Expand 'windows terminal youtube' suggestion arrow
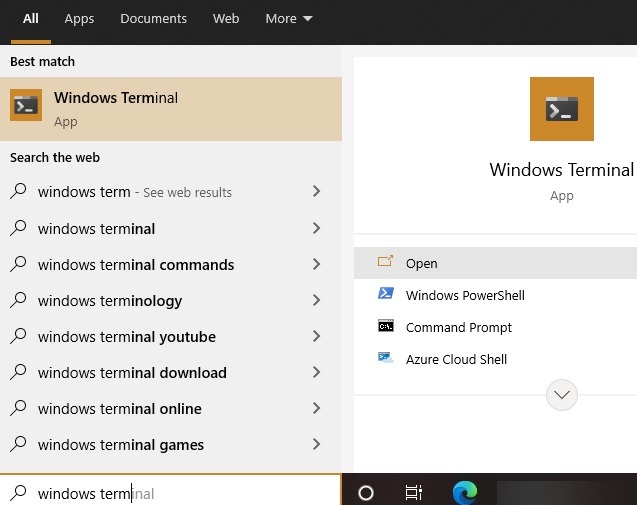This screenshot has height=505, width=637. pos(316,336)
